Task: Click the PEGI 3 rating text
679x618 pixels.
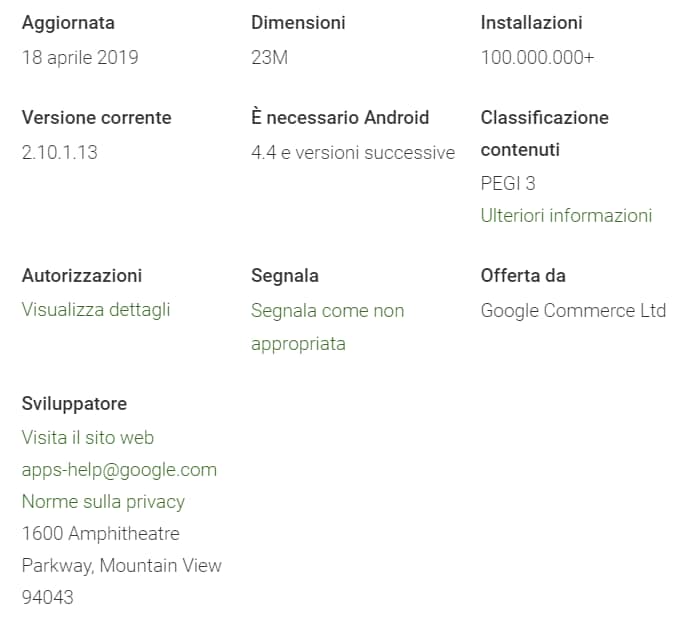Action: click(x=508, y=183)
